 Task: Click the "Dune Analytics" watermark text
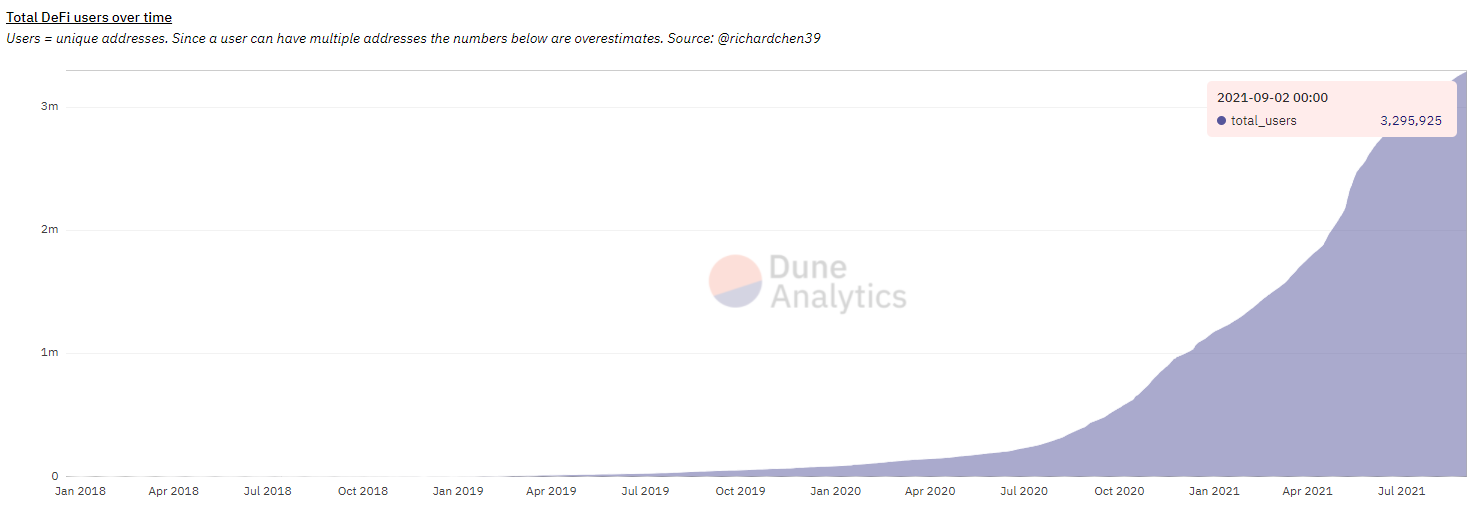click(x=837, y=282)
